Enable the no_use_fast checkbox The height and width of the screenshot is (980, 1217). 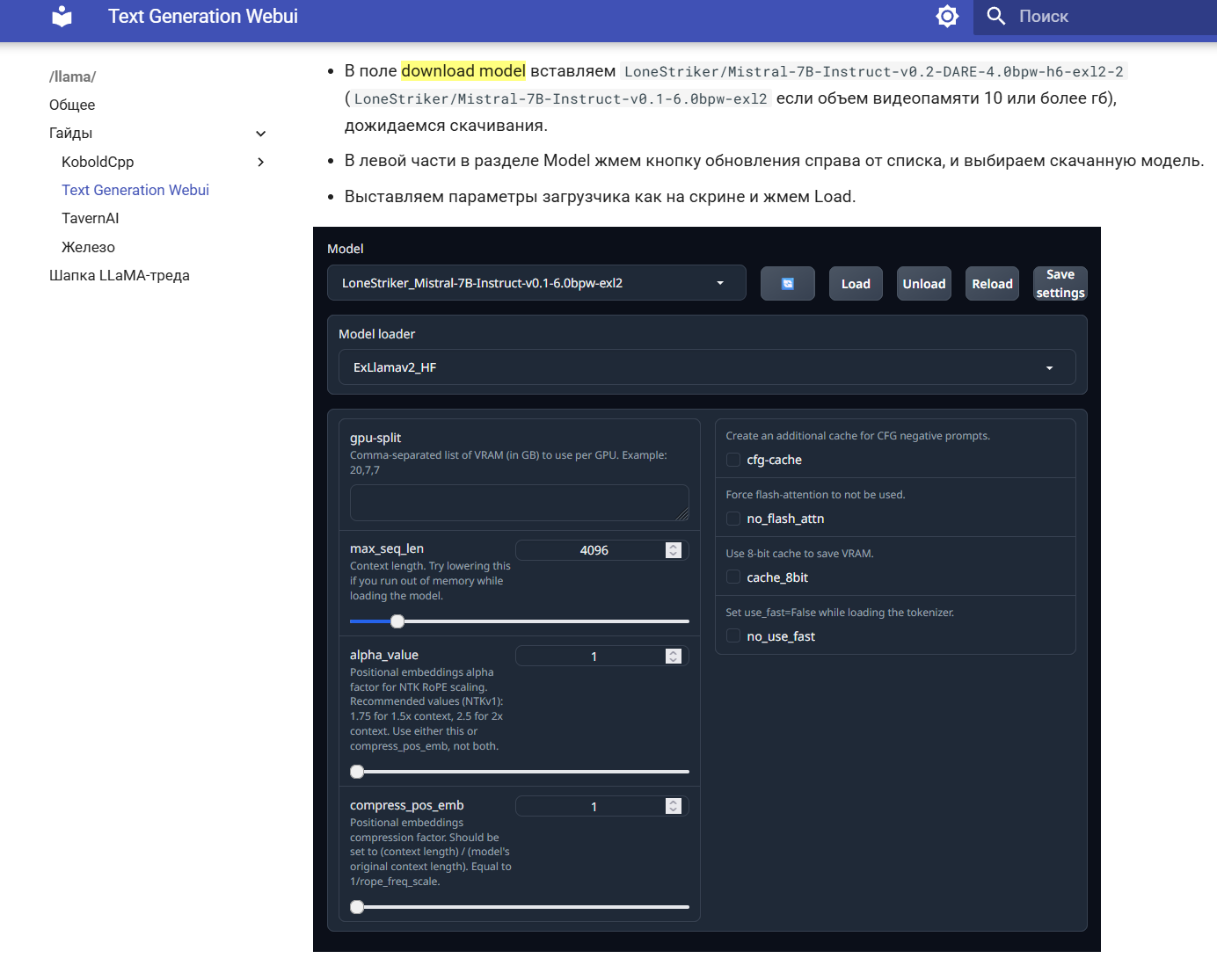pos(733,636)
